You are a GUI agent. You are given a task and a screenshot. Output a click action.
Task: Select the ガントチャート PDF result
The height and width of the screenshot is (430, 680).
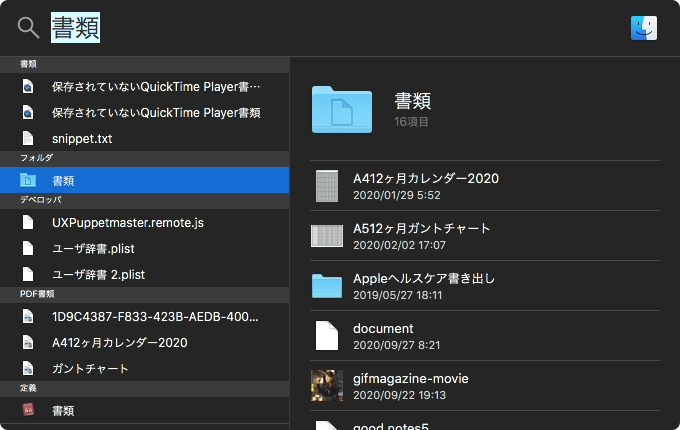click(90, 369)
